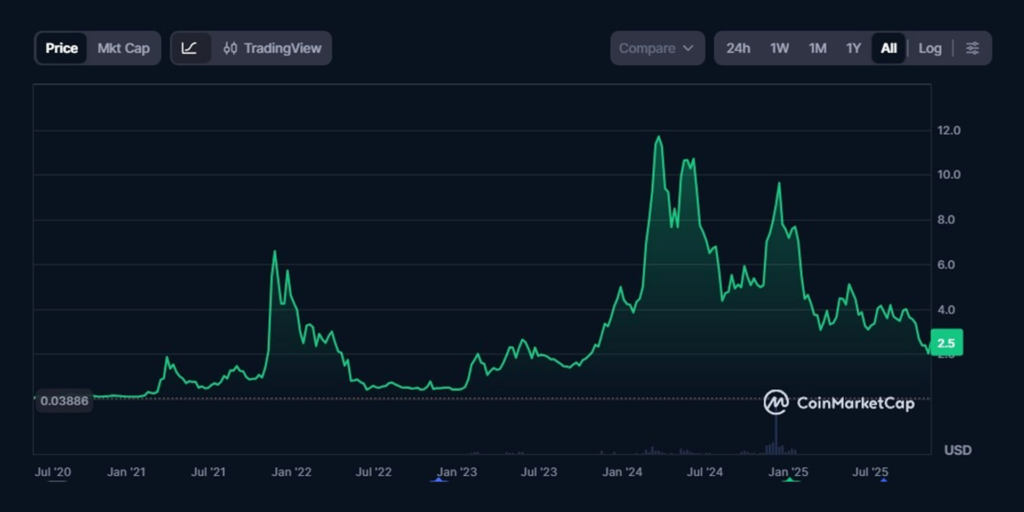Click the 0.03886 starting price label
Image resolution: width=1024 pixels, height=512 pixels.
tap(64, 401)
